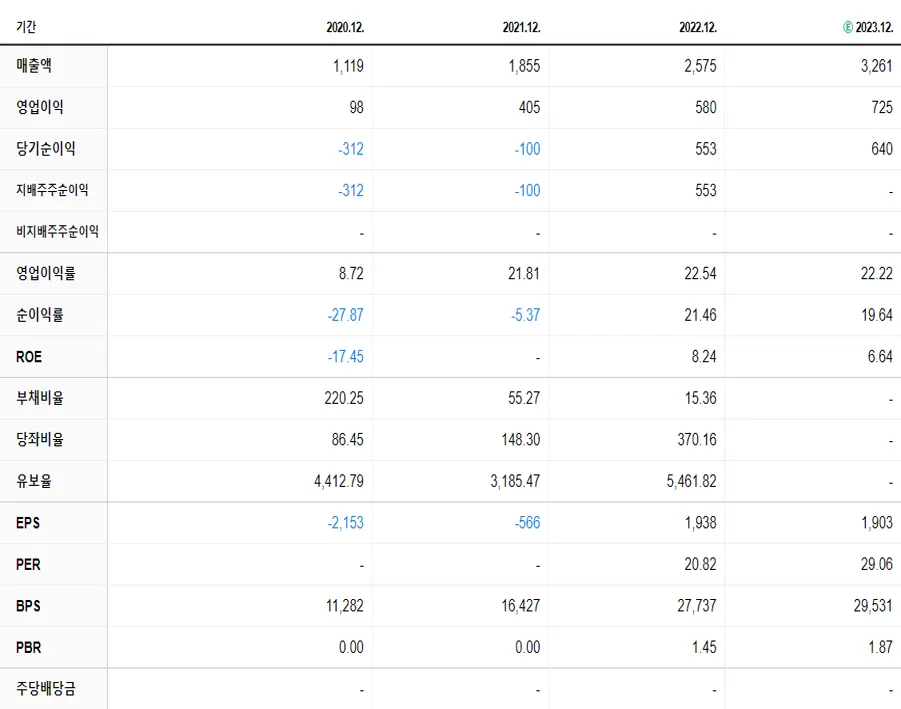
Task: Select the -17.45 ROE value
Action: pyautogui.click(x=345, y=357)
